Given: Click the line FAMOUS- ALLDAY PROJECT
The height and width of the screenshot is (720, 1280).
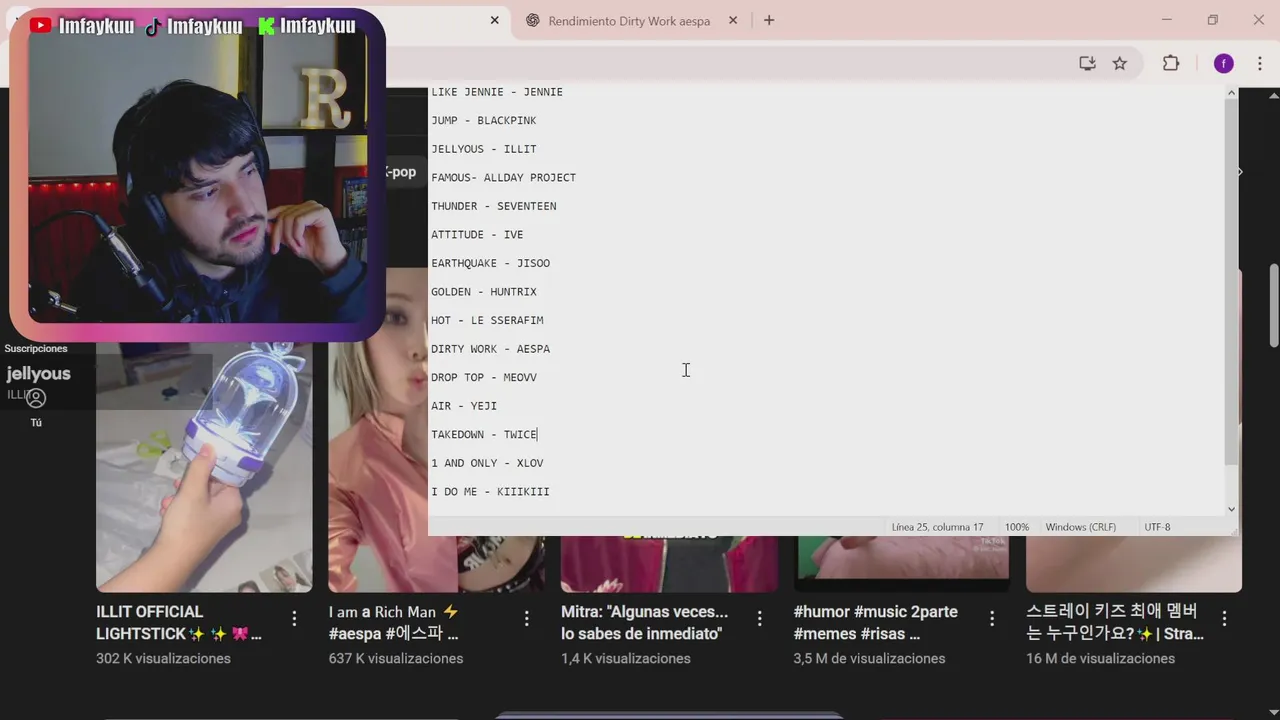Looking at the screenshot, I should [503, 178].
